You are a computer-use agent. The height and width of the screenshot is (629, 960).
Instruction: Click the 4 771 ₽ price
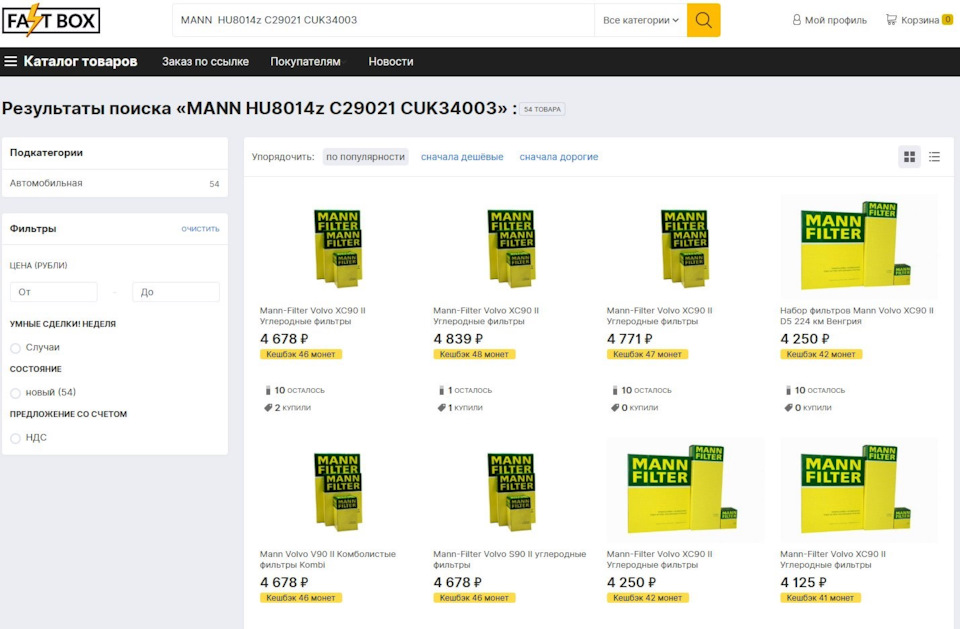(x=629, y=339)
